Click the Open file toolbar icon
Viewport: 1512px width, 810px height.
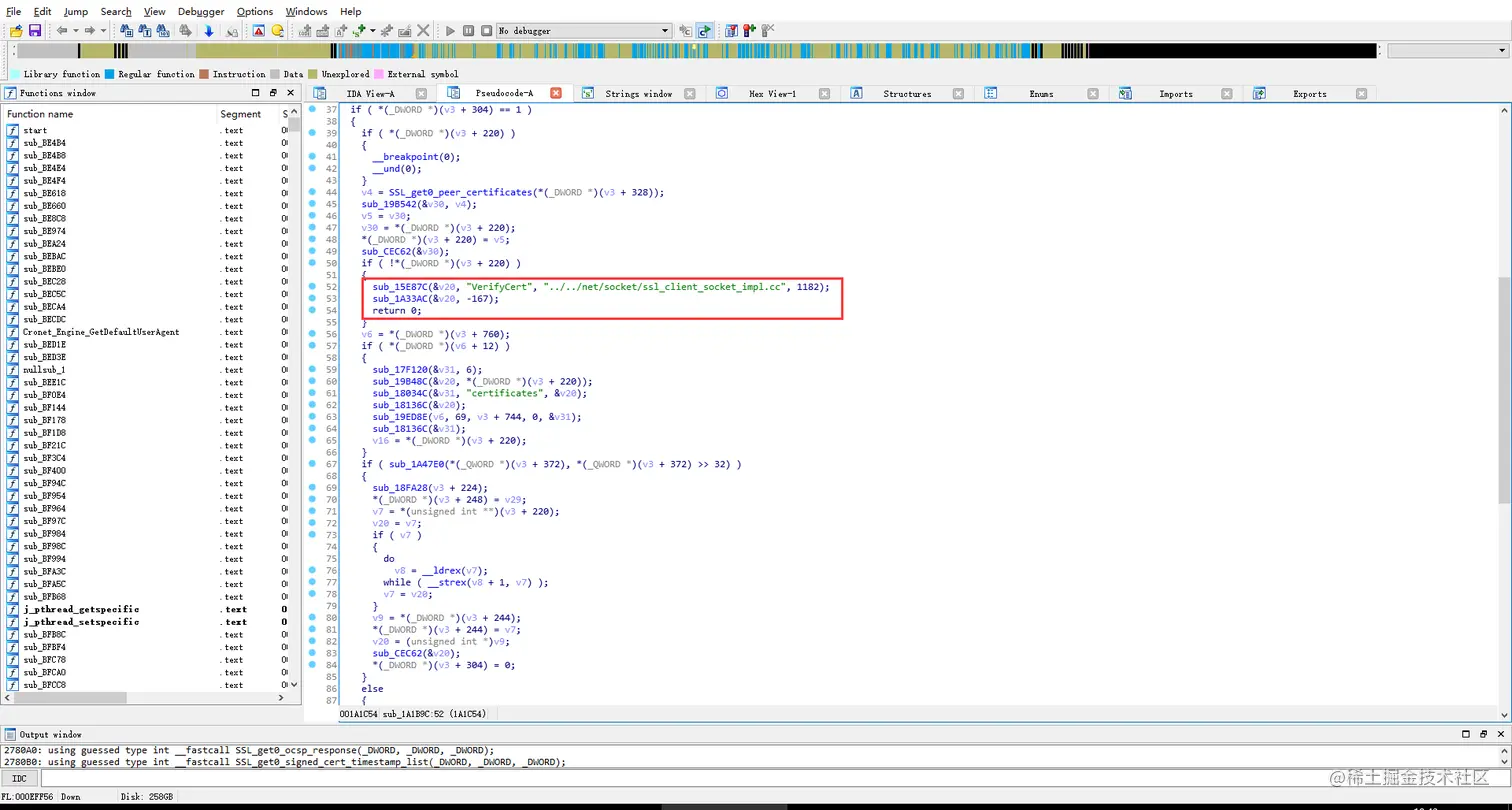click(x=16, y=31)
